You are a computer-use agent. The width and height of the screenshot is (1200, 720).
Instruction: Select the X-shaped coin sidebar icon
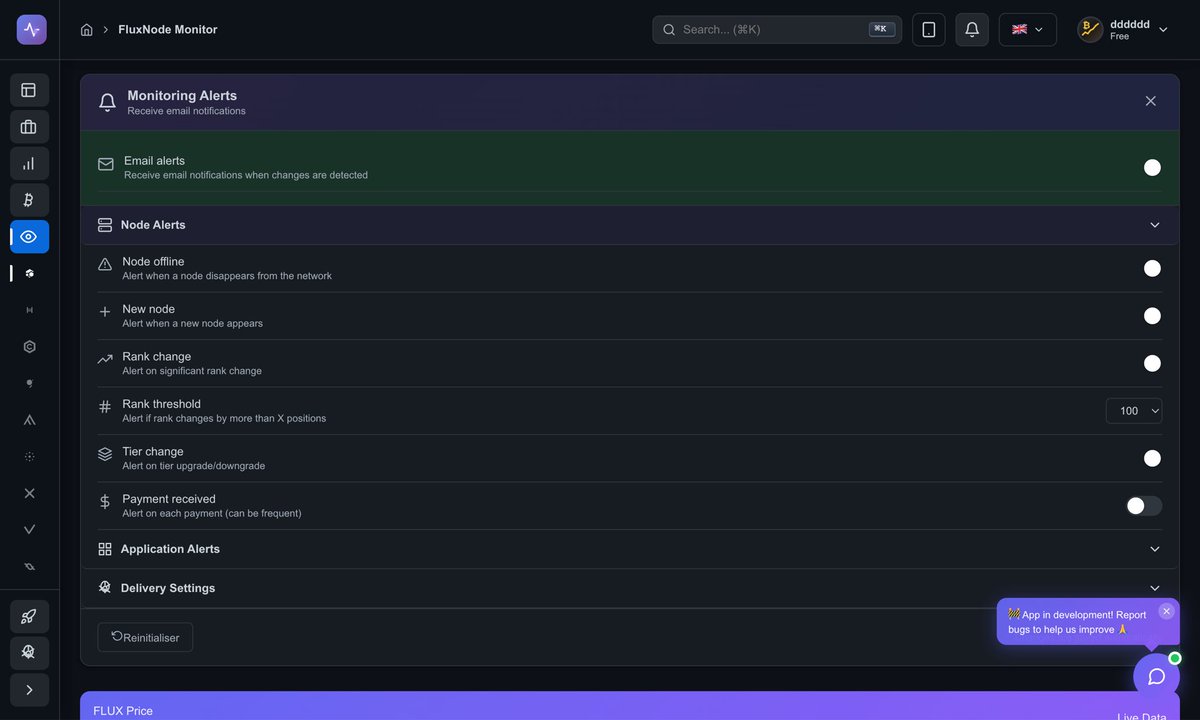pos(29,493)
